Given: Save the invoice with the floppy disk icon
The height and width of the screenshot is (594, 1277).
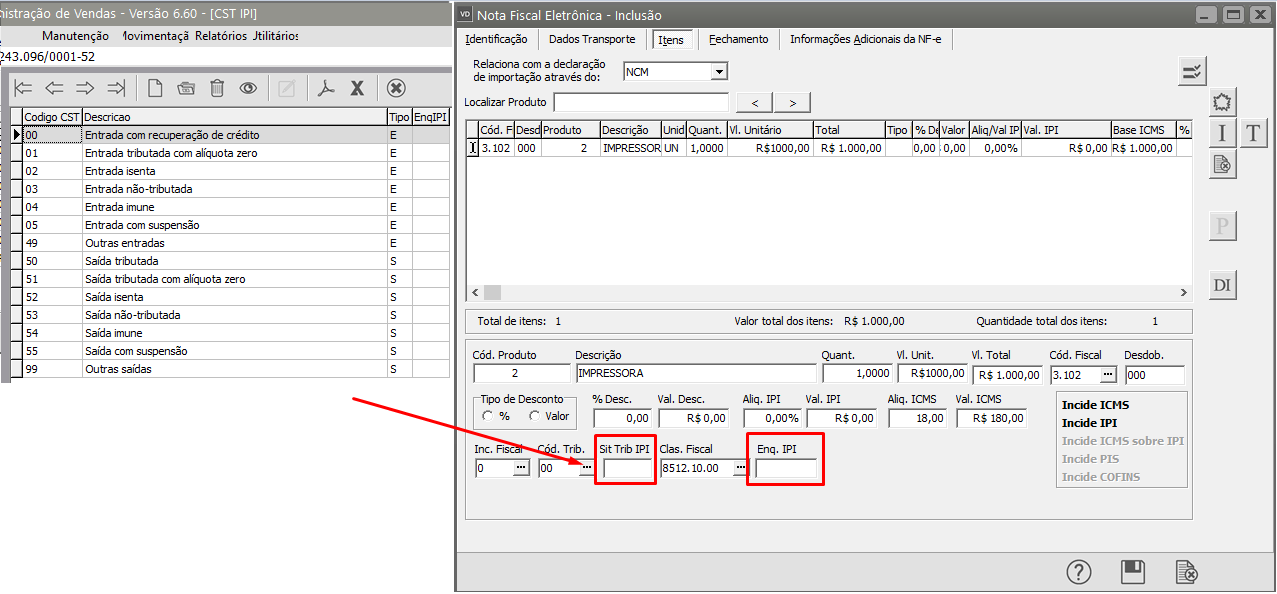Looking at the screenshot, I should (x=1132, y=572).
